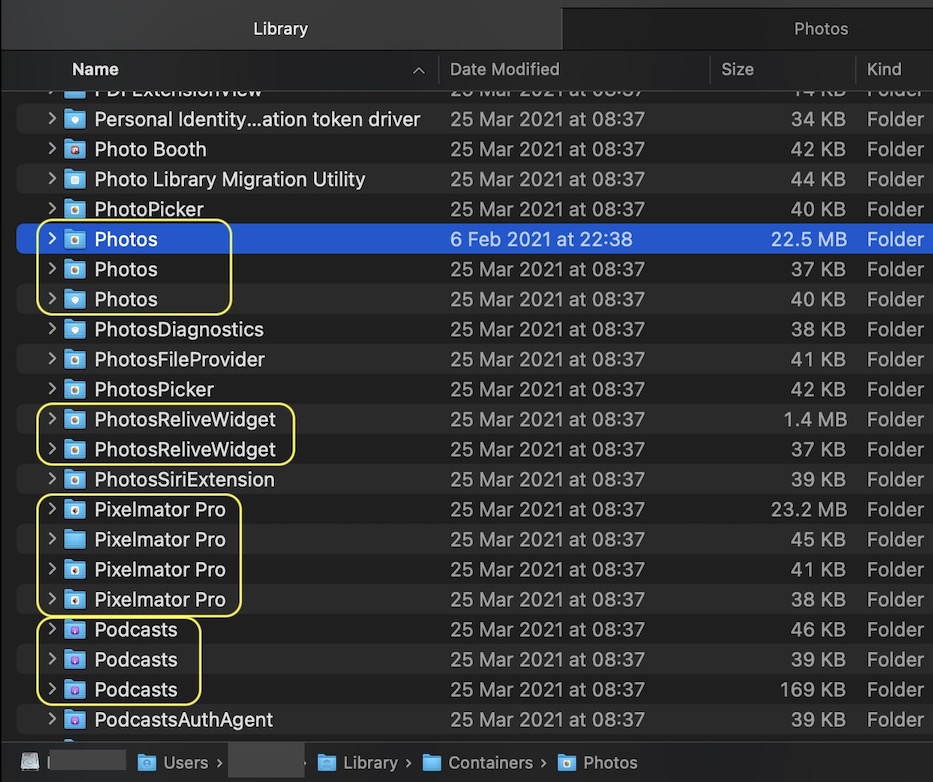Switch to the Photos tab
The width and height of the screenshot is (933, 782).
point(821,29)
